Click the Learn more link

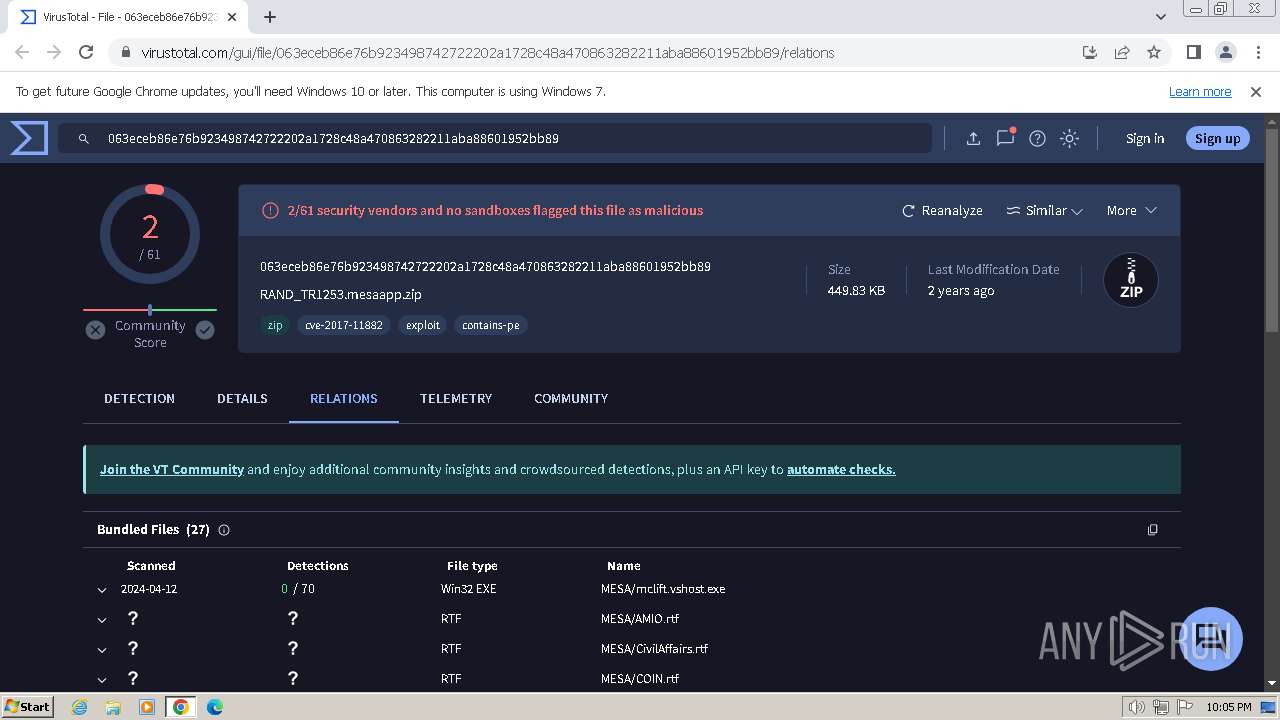click(1200, 91)
